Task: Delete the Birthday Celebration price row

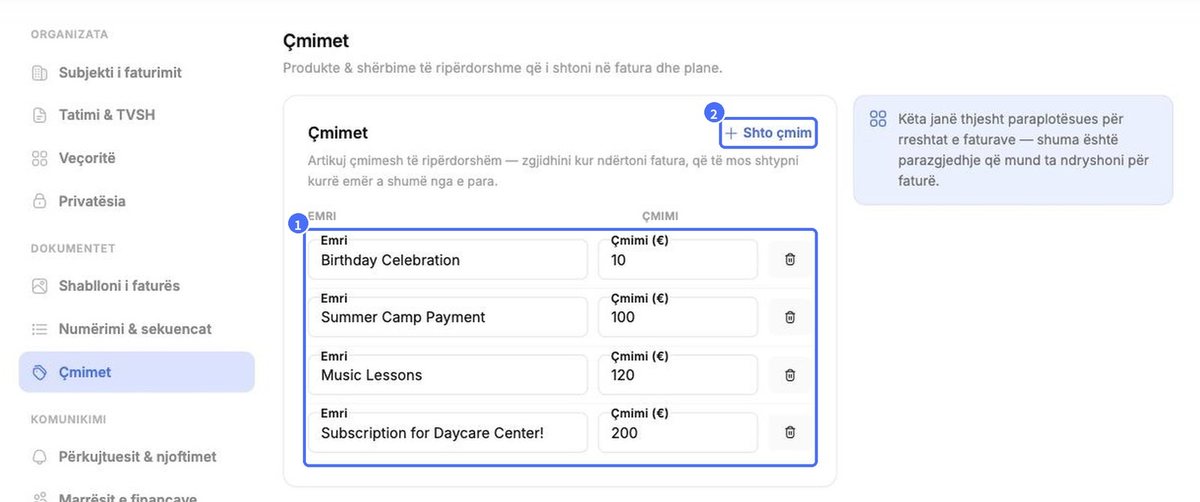Action: click(789, 260)
